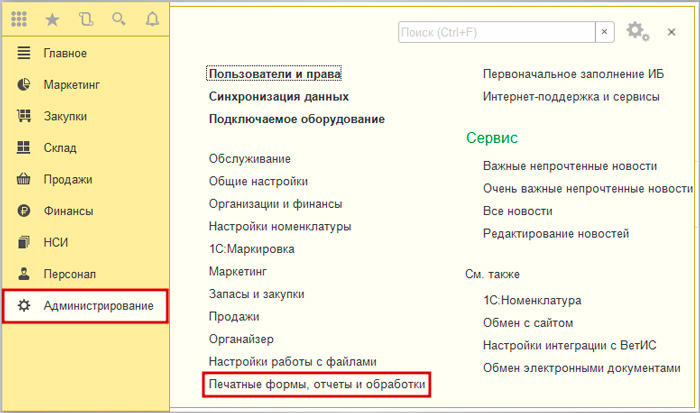Open Интернет-поддержка и сервисы
The height and width of the screenshot is (413, 700).
coord(571,96)
